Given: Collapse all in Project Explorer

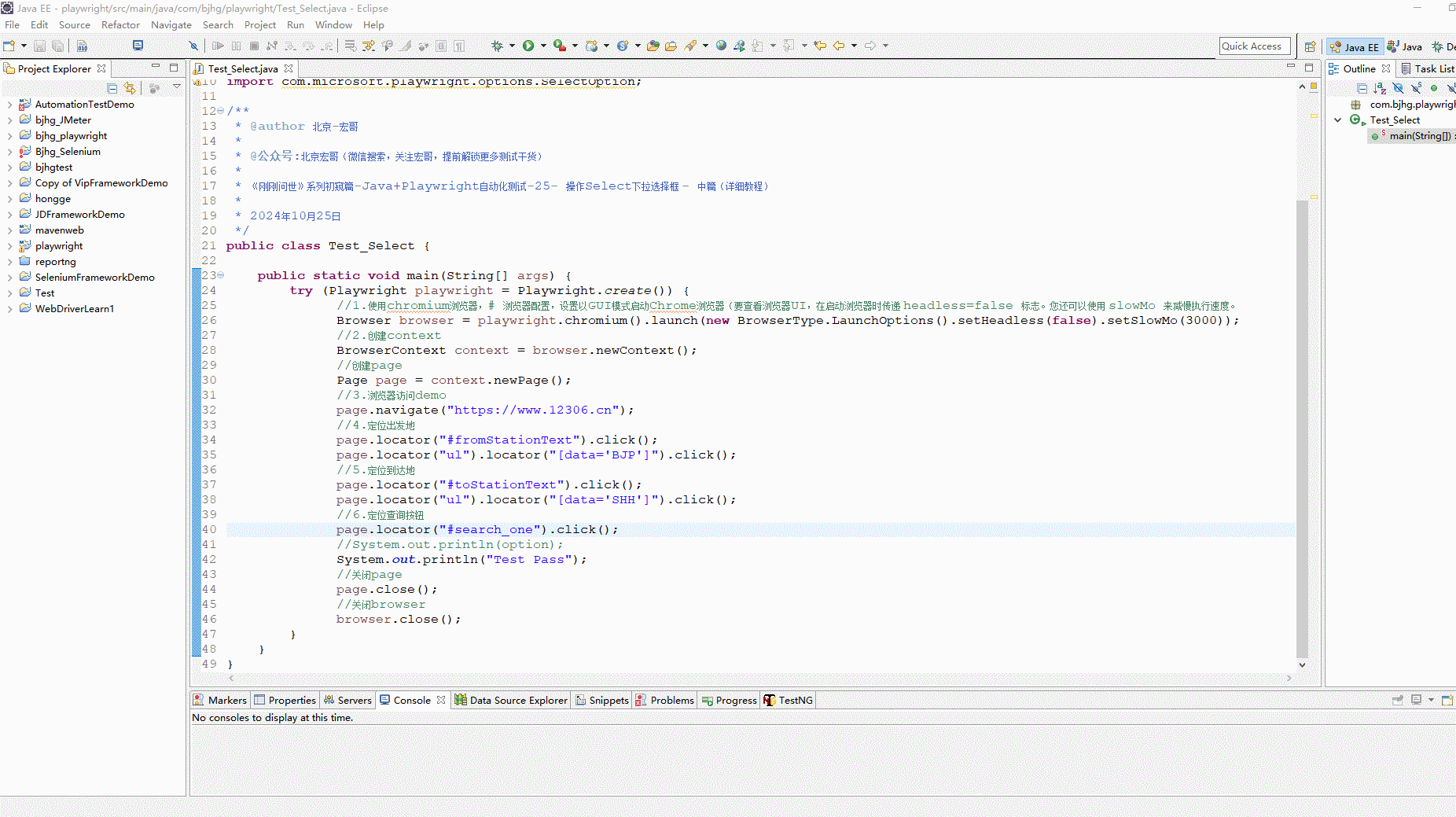Looking at the screenshot, I should click(112, 88).
